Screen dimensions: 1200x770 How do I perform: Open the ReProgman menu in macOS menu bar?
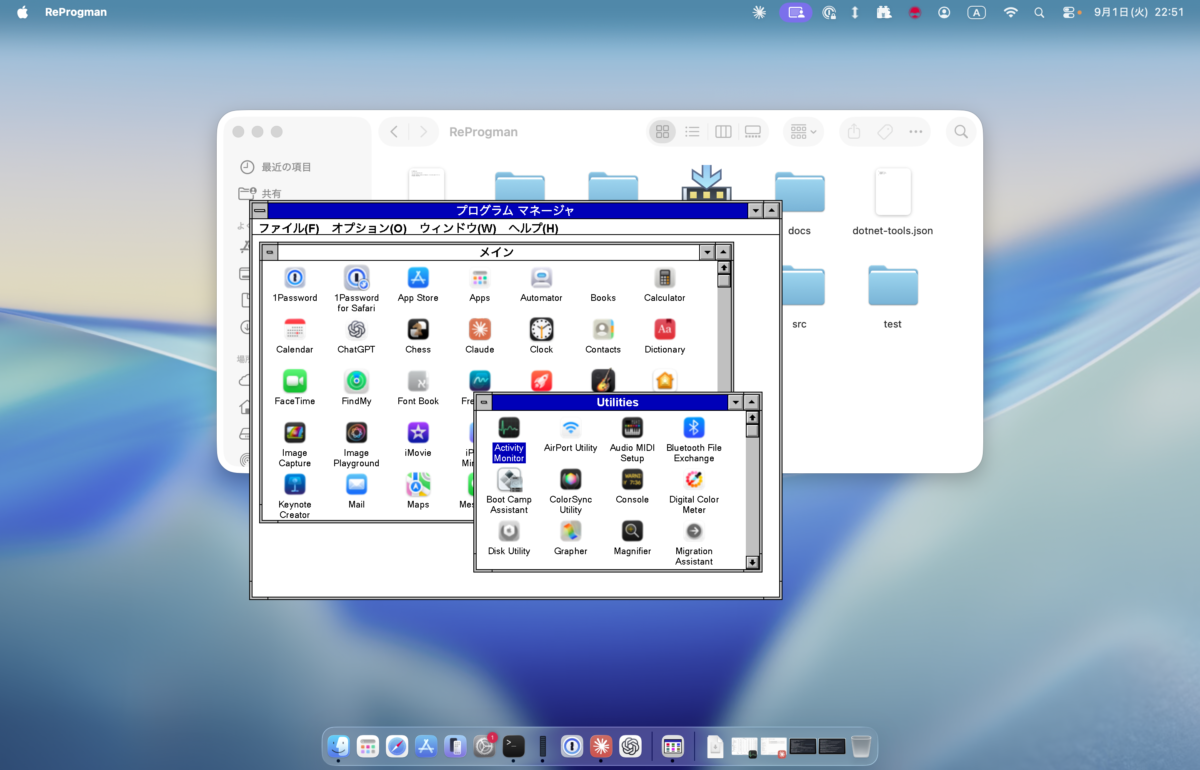[76, 12]
